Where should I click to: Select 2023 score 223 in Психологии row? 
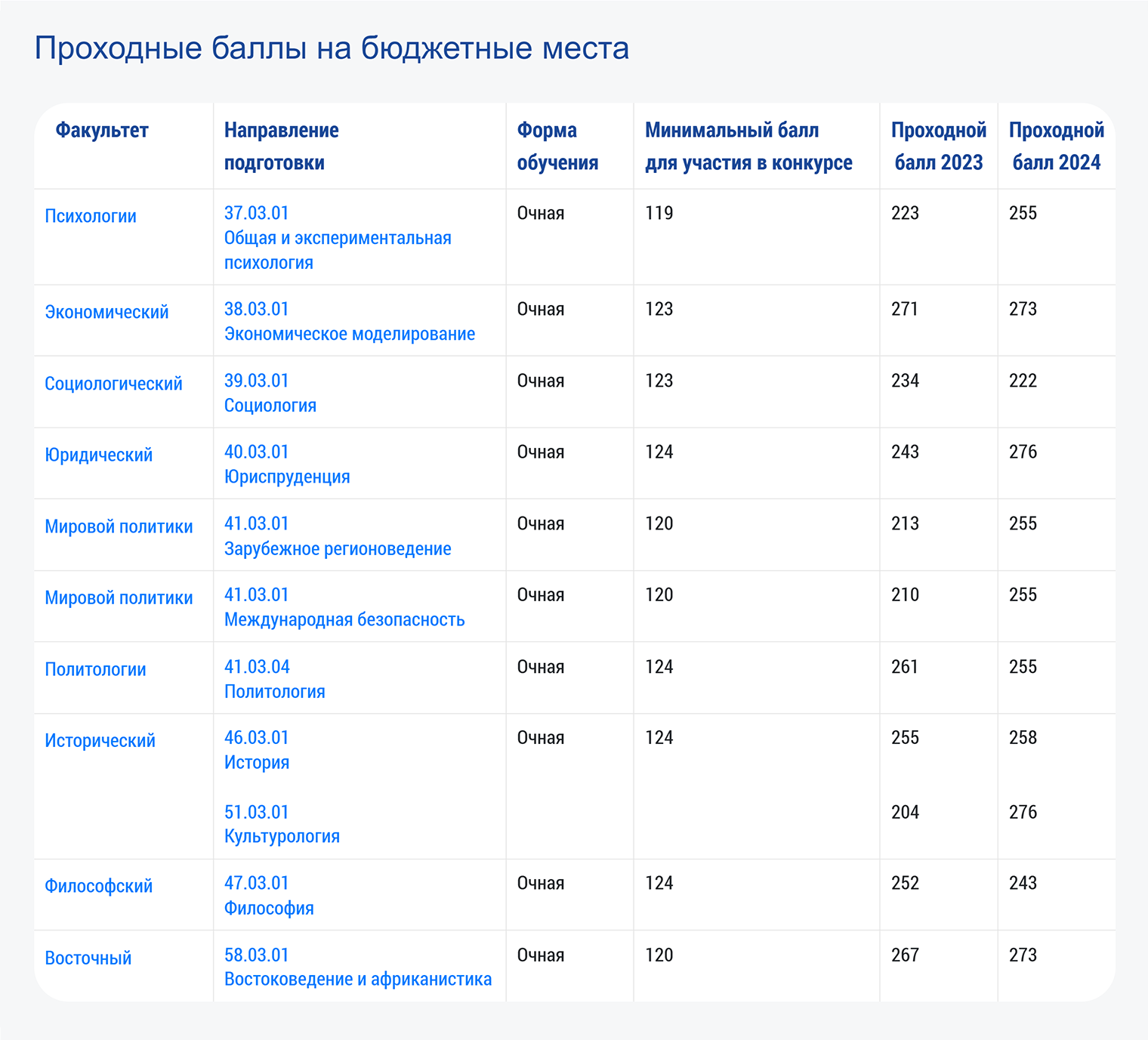point(905,214)
